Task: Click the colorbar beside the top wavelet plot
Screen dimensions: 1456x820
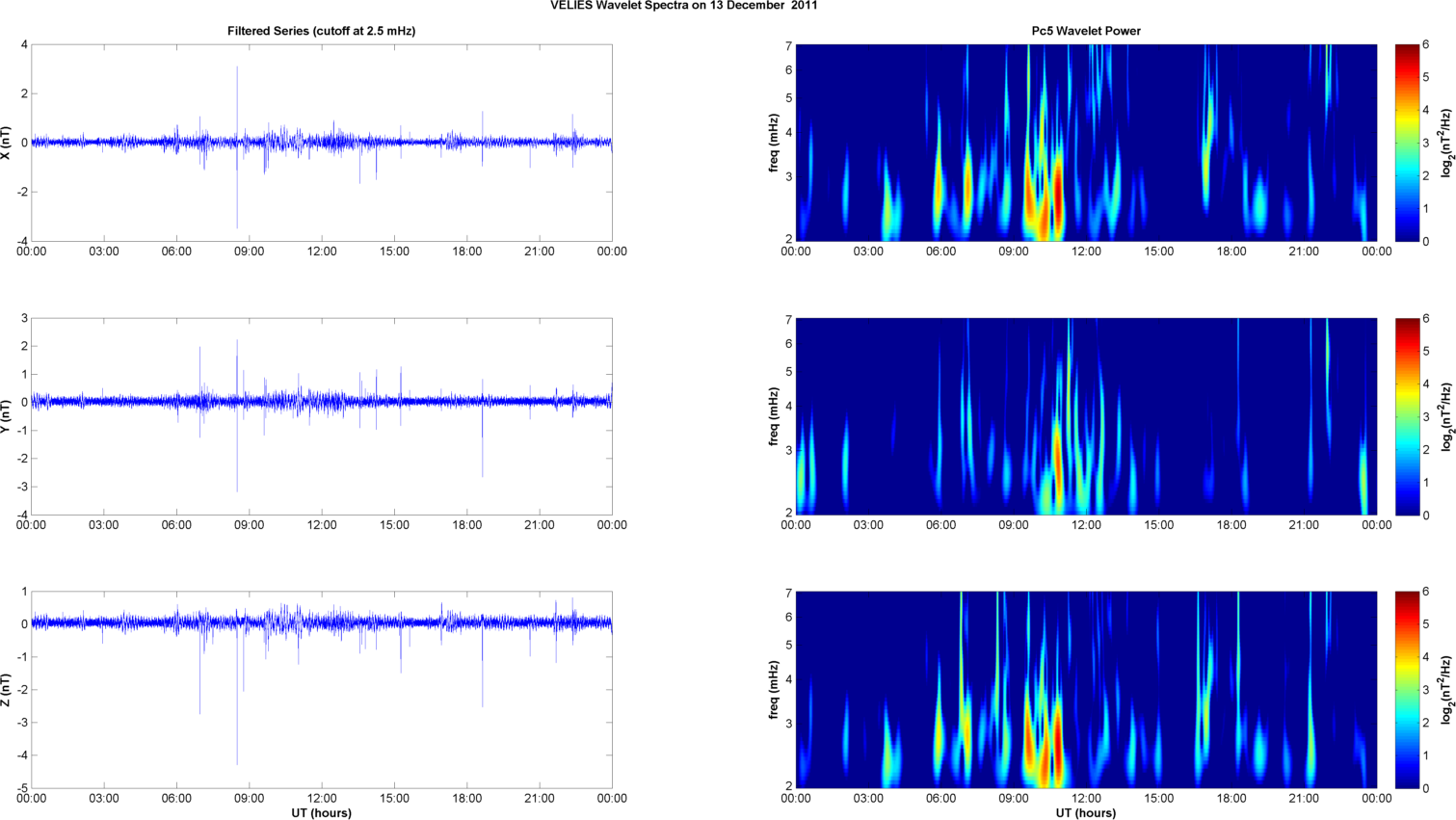Action: pos(1407,143)
